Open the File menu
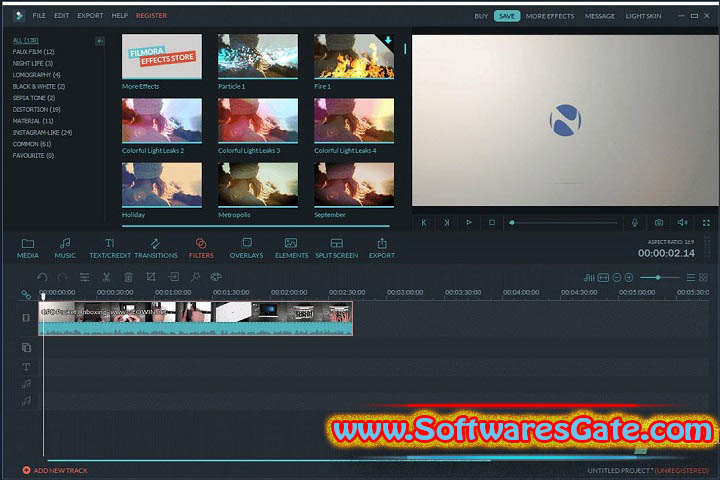 39,16
